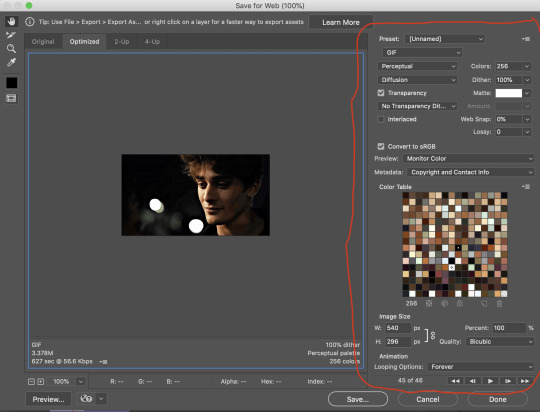
Task: Click the animated GIF preview image
Action: point(196,195)
